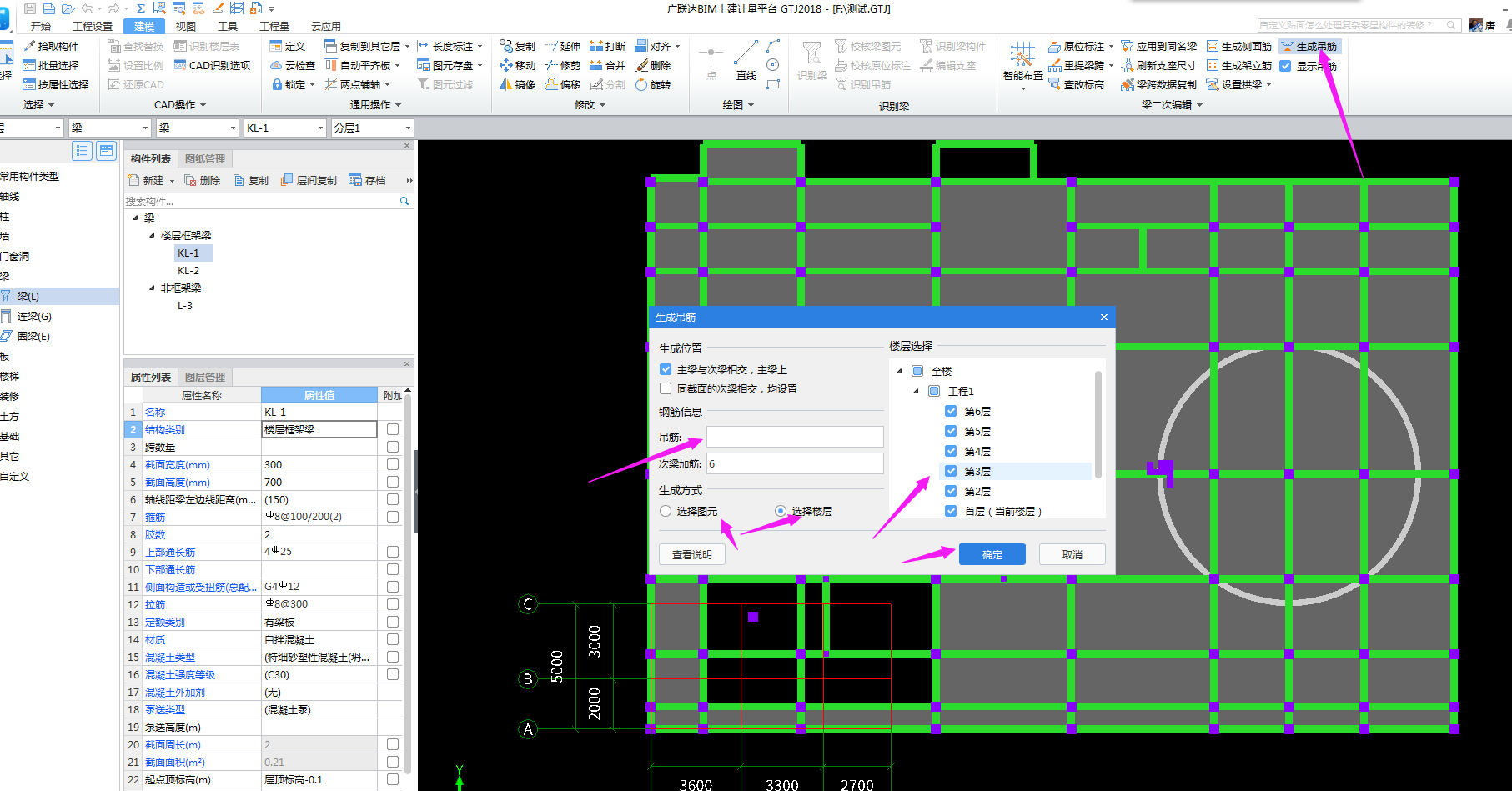Image resolution: width=1512 pixels, height=791 pixels.
Task: Click the 复制 copy tool in the modify group
Action: (518, 46)
